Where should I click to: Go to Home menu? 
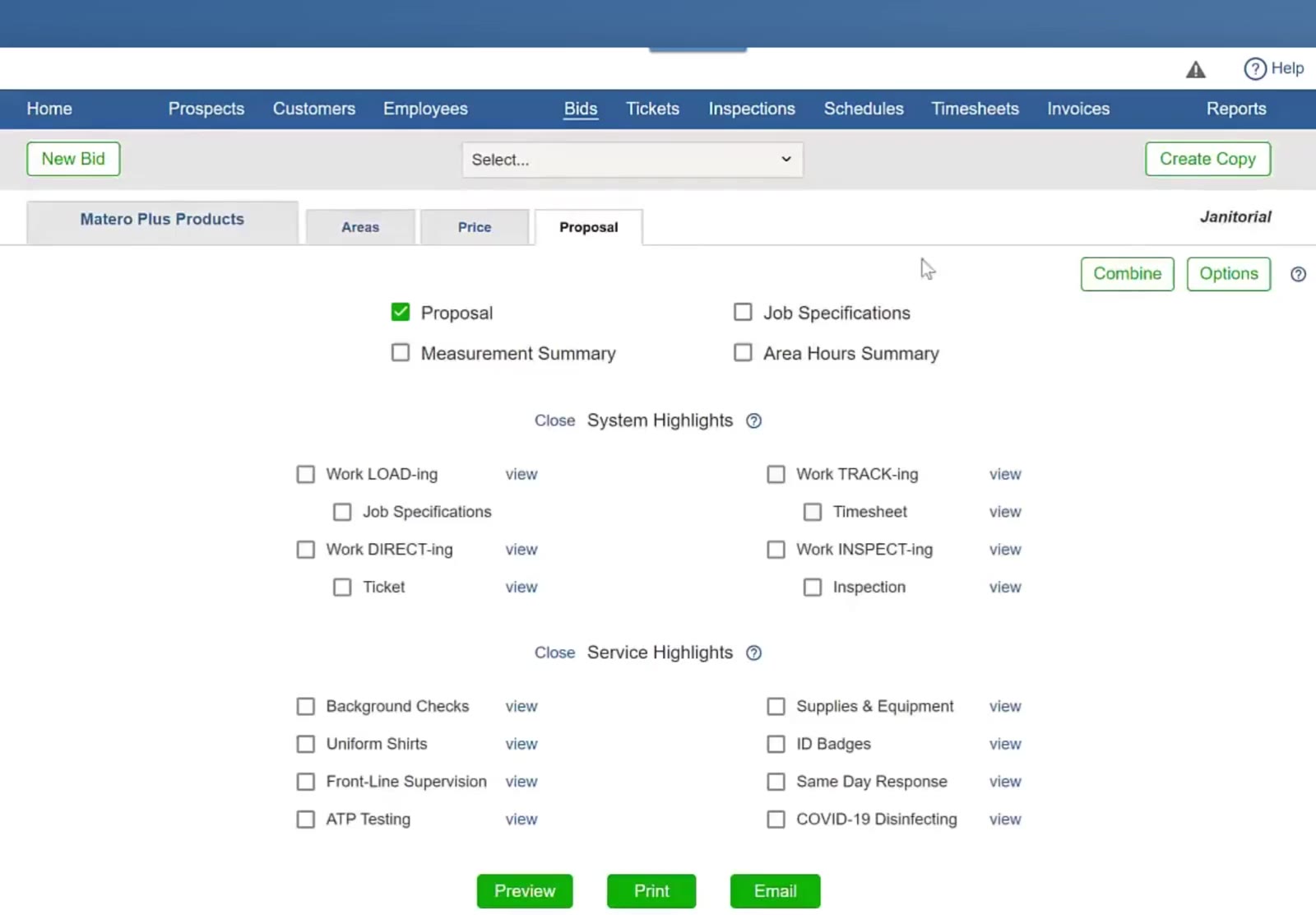pos(49,109)
